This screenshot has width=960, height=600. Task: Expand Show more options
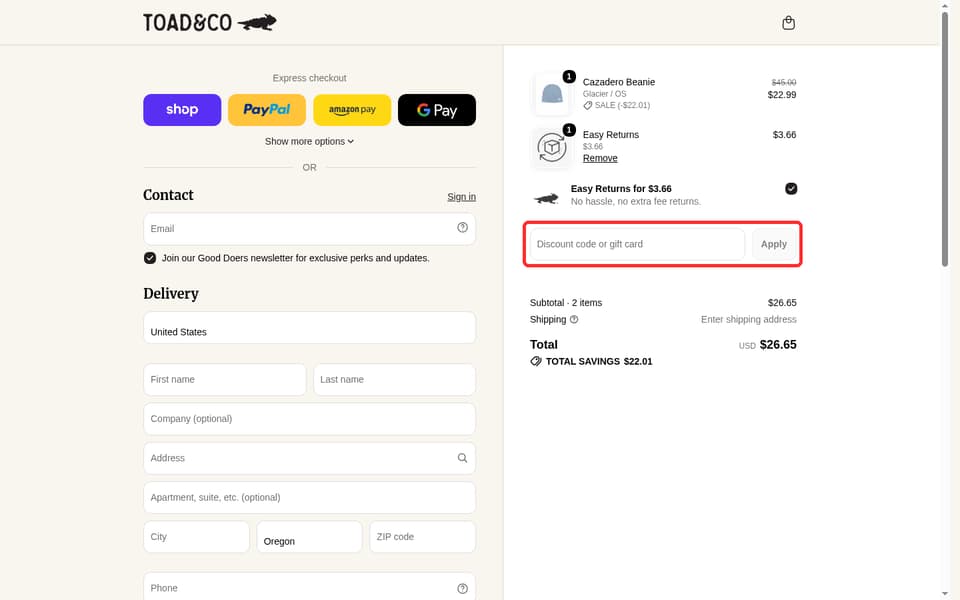point(309,141)
